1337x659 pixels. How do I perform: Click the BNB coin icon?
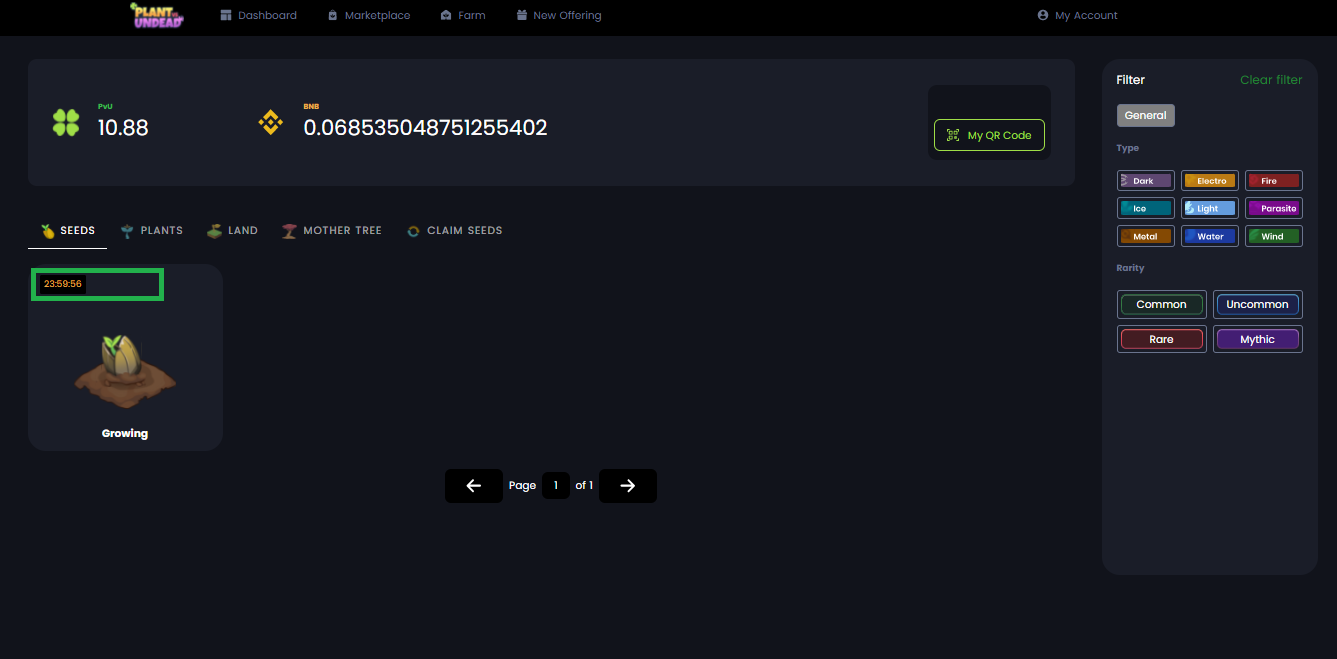click(271, 123)
